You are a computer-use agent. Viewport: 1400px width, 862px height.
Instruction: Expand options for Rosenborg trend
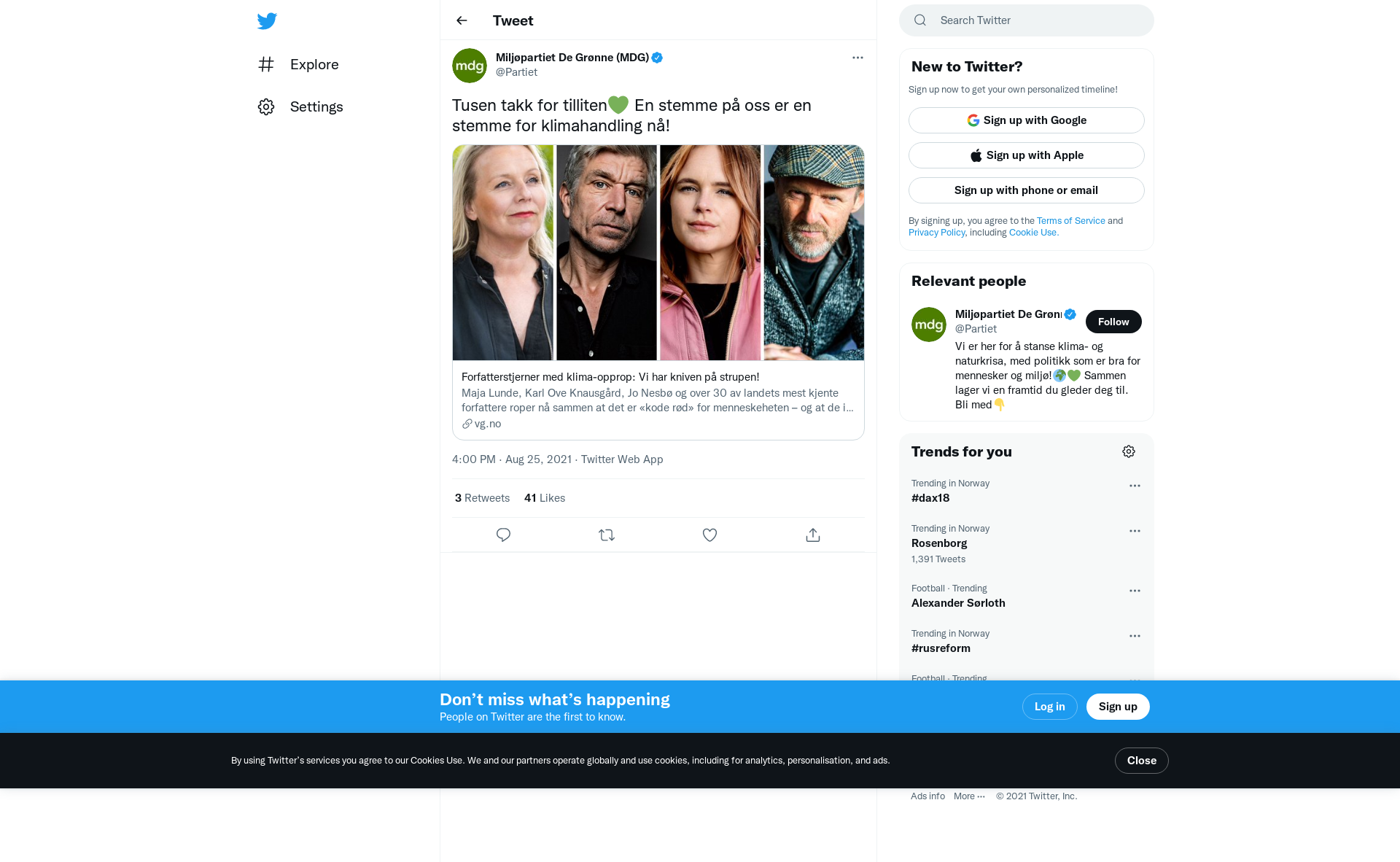click(x=1135, y=531)
